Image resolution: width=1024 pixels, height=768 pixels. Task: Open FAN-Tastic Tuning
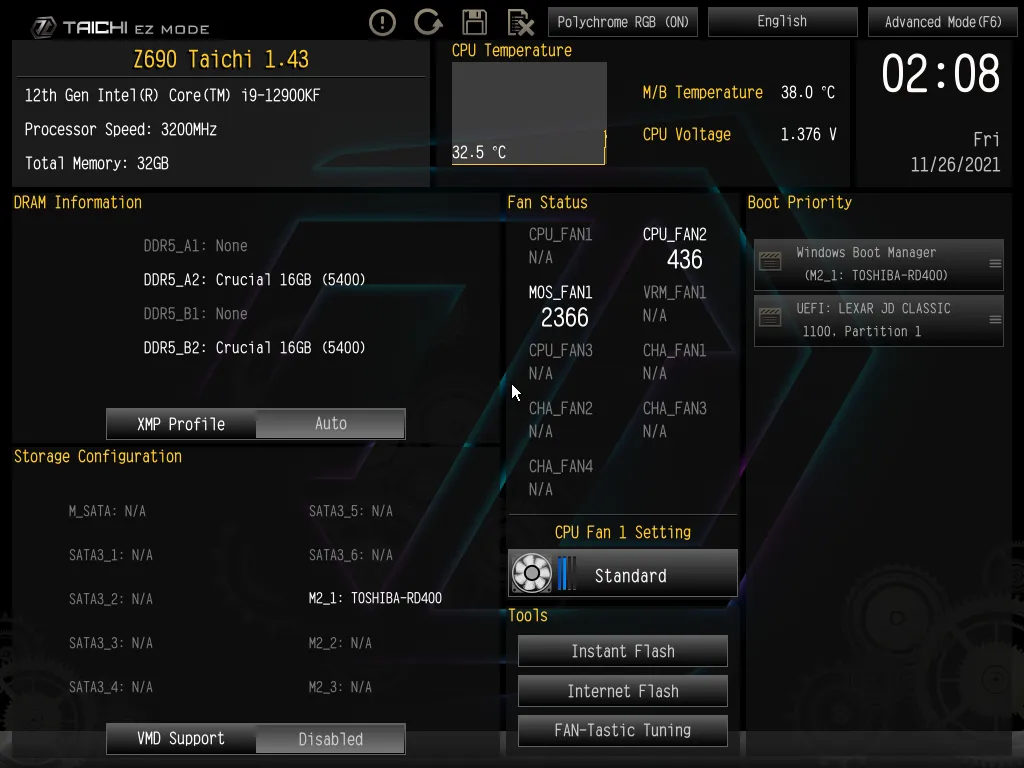click(623, 730)
